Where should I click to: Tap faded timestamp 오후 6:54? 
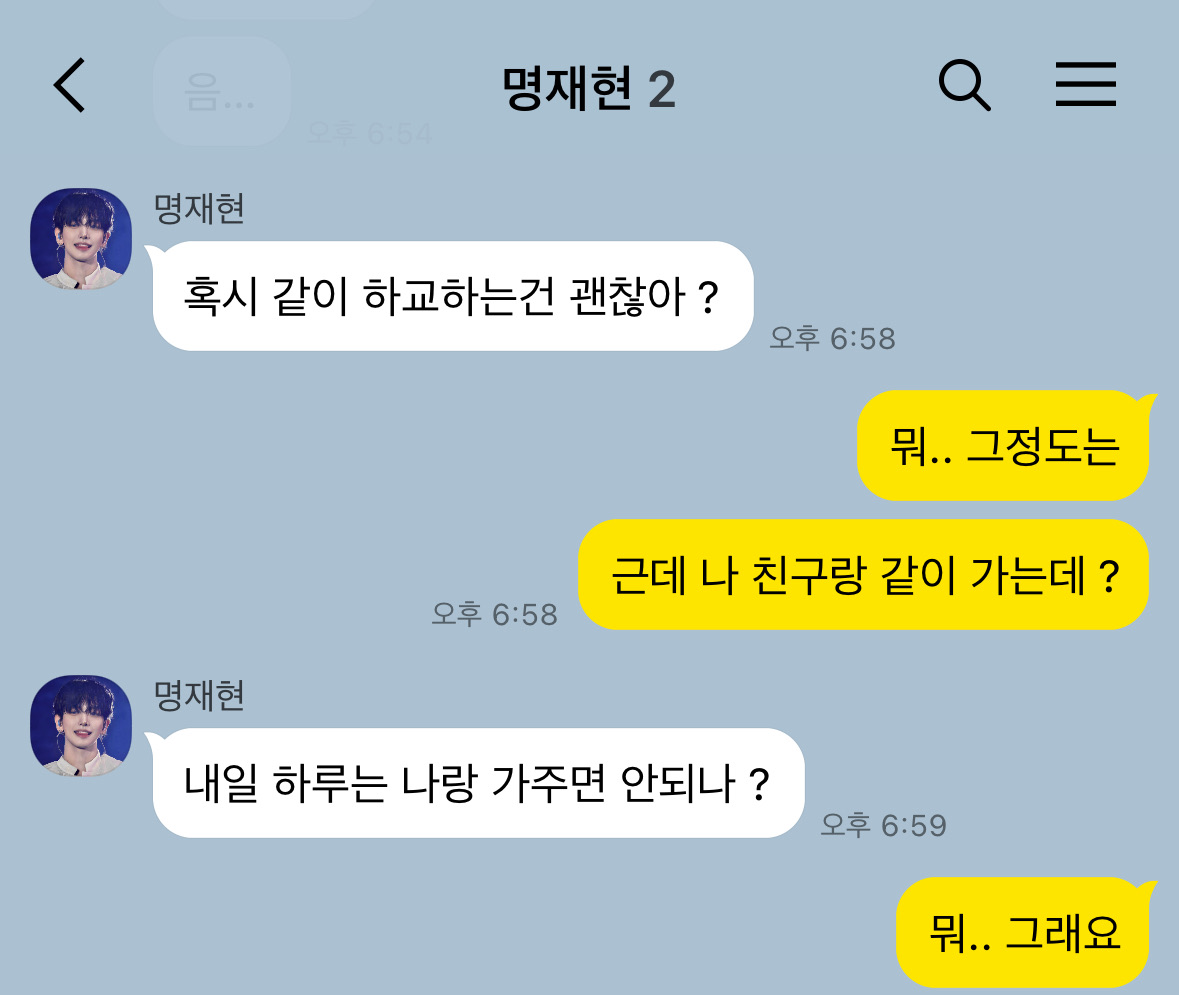(369, 133)
